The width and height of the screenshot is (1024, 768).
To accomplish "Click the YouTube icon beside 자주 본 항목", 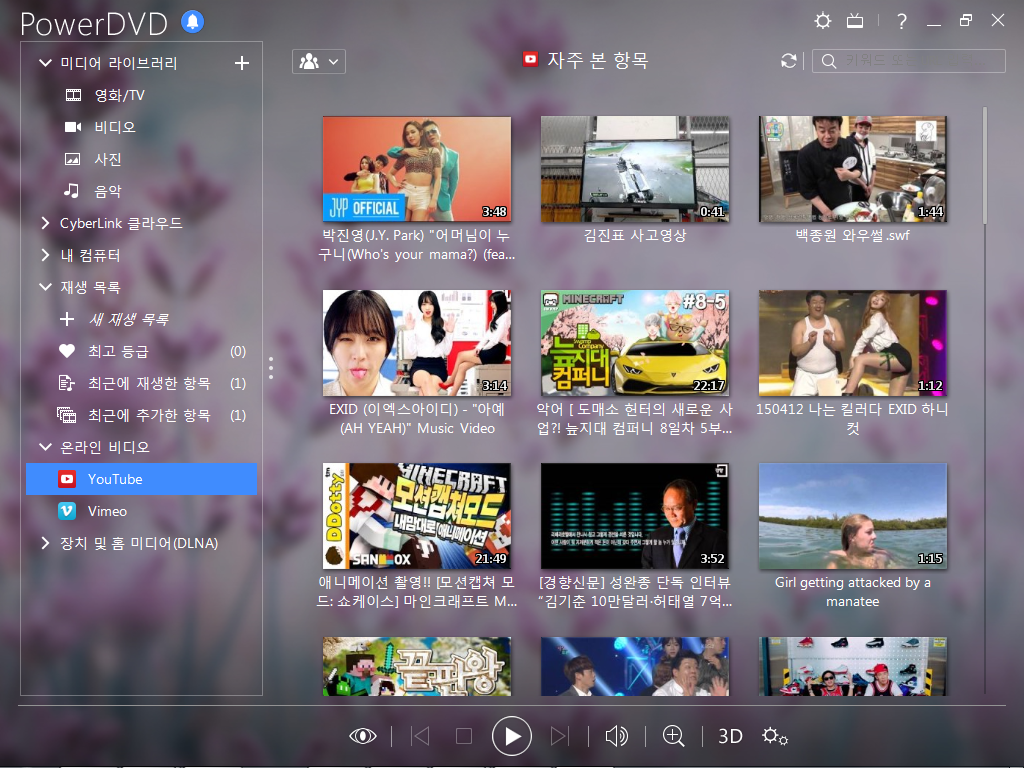I will pos(530,59).
